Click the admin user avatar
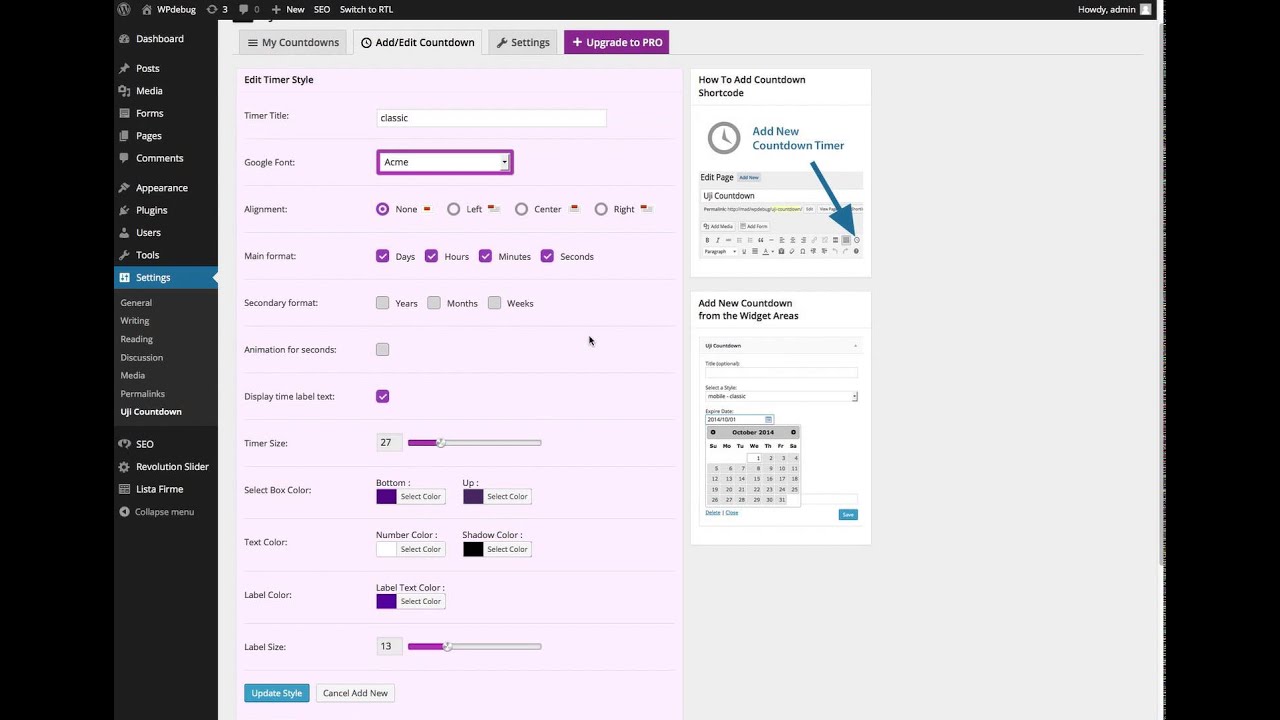This screenshot has height=720, width=1280. [1145, 9]
